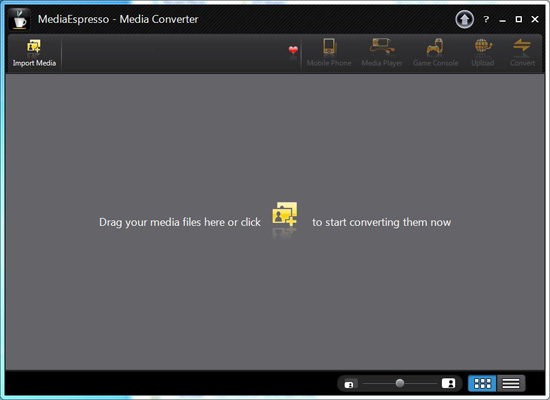Click the yellow import icon in the drop area
This screenshot has width=550, height=400.
[285, 214]
